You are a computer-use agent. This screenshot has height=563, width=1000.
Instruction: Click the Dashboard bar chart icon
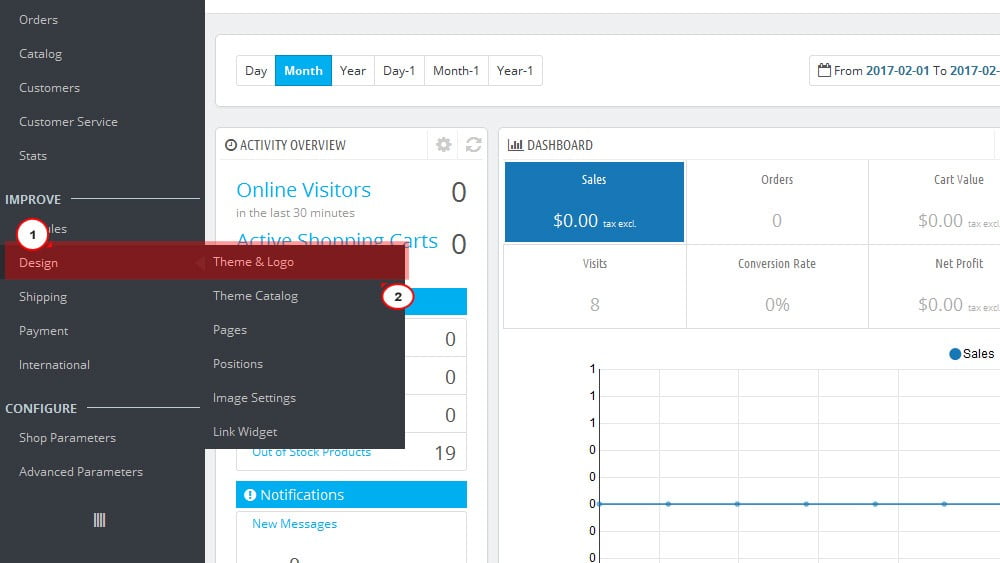(515, 145)
